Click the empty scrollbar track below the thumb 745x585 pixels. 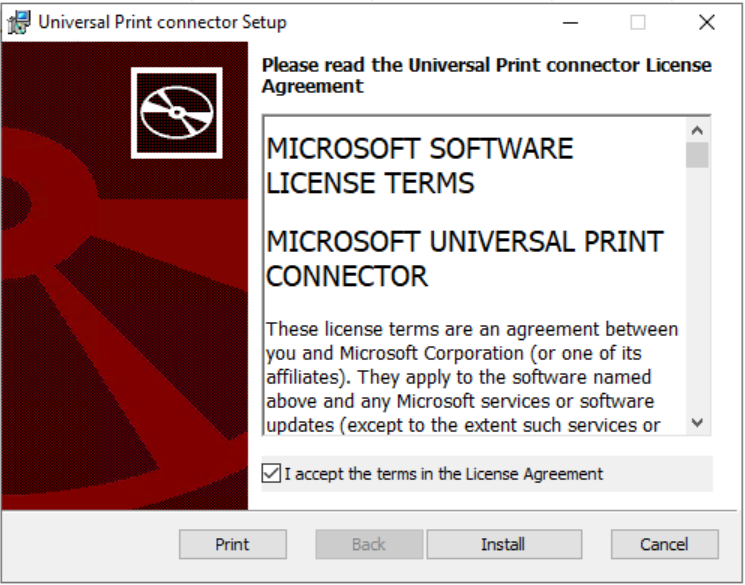[x=697, y=300]
